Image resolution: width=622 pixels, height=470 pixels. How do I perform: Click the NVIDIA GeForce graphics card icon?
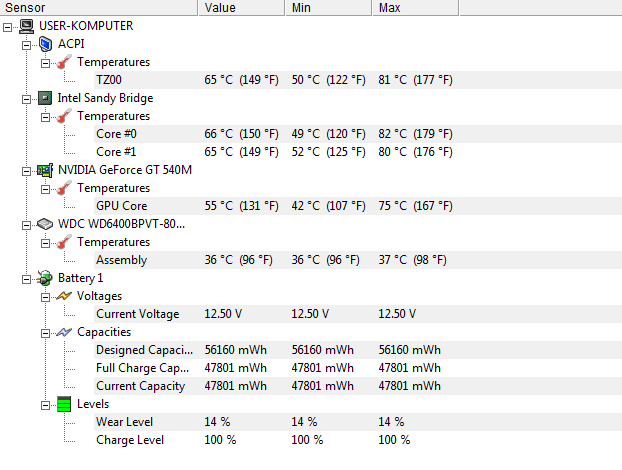coord(45,170)
